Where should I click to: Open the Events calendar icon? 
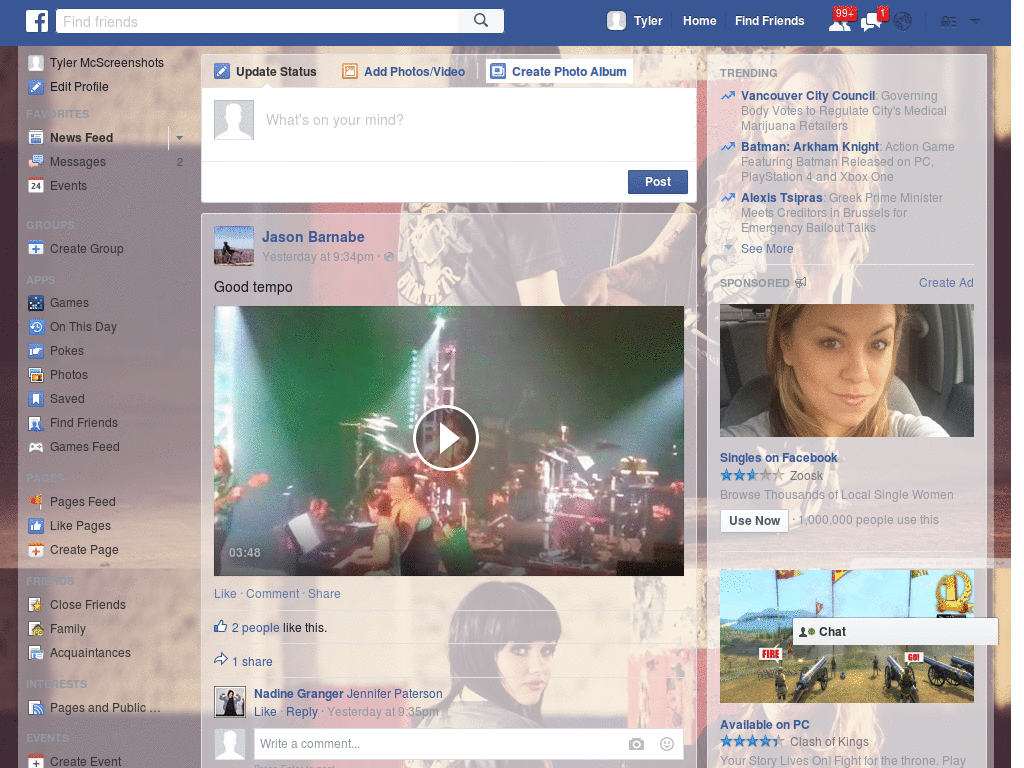(x=36, y=186)
